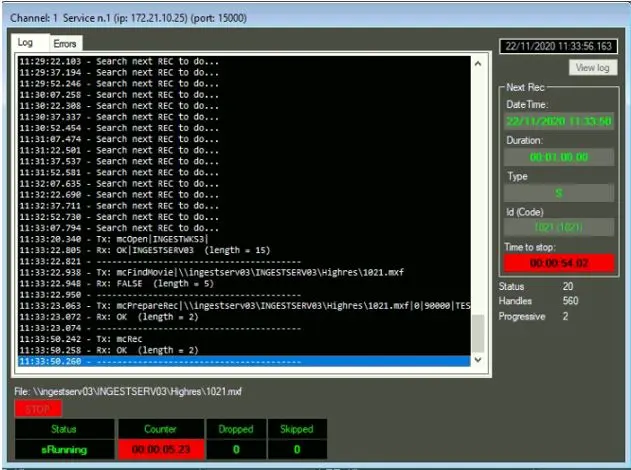
Task: Click the Next Rec DateTime value field
Action: pyautogui.click(x=559, y=121)
